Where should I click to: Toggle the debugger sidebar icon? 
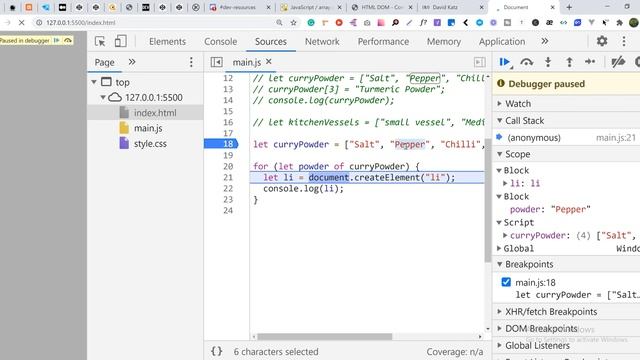[x=480, y=62]
